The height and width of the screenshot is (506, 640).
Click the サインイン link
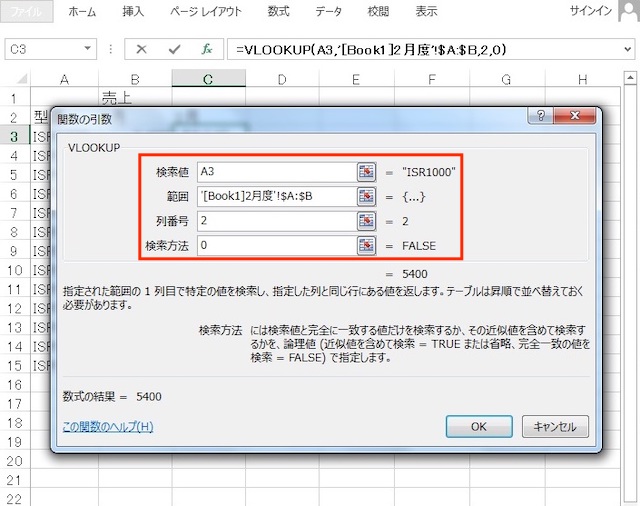pyautogui.click(x=591, y=11)
